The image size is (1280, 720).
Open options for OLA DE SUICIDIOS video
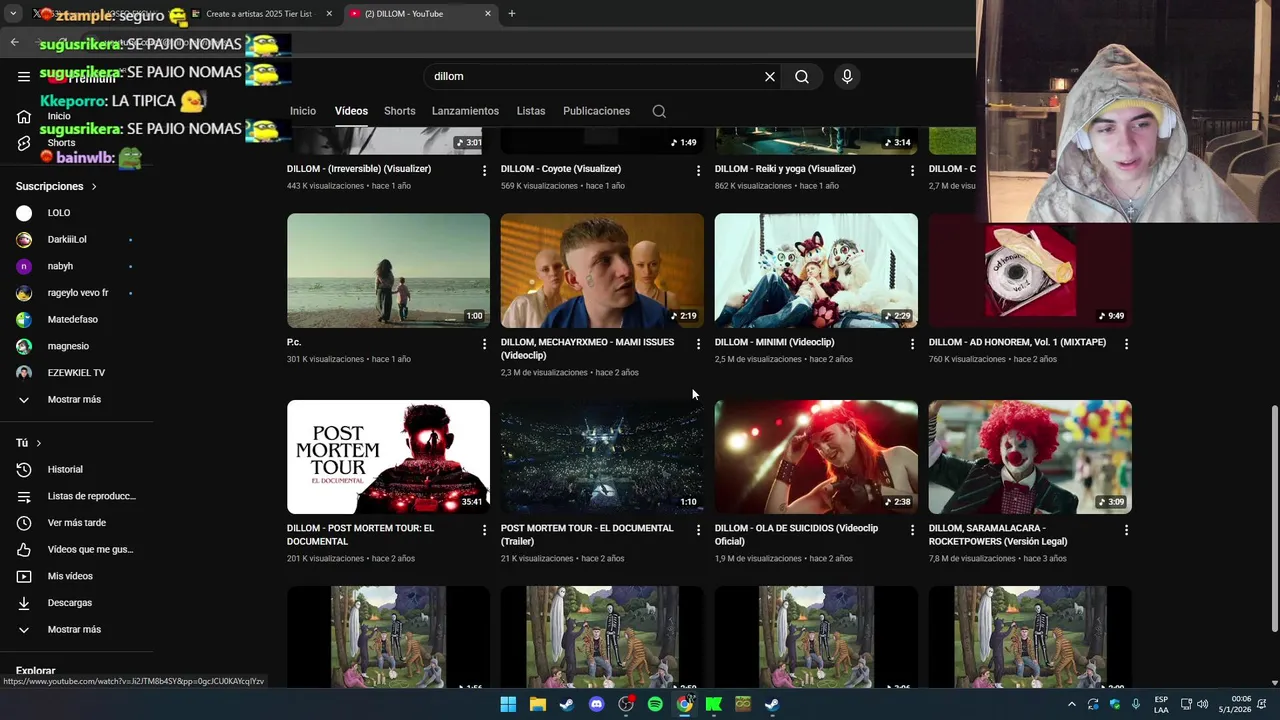click(x=912, y=530)
